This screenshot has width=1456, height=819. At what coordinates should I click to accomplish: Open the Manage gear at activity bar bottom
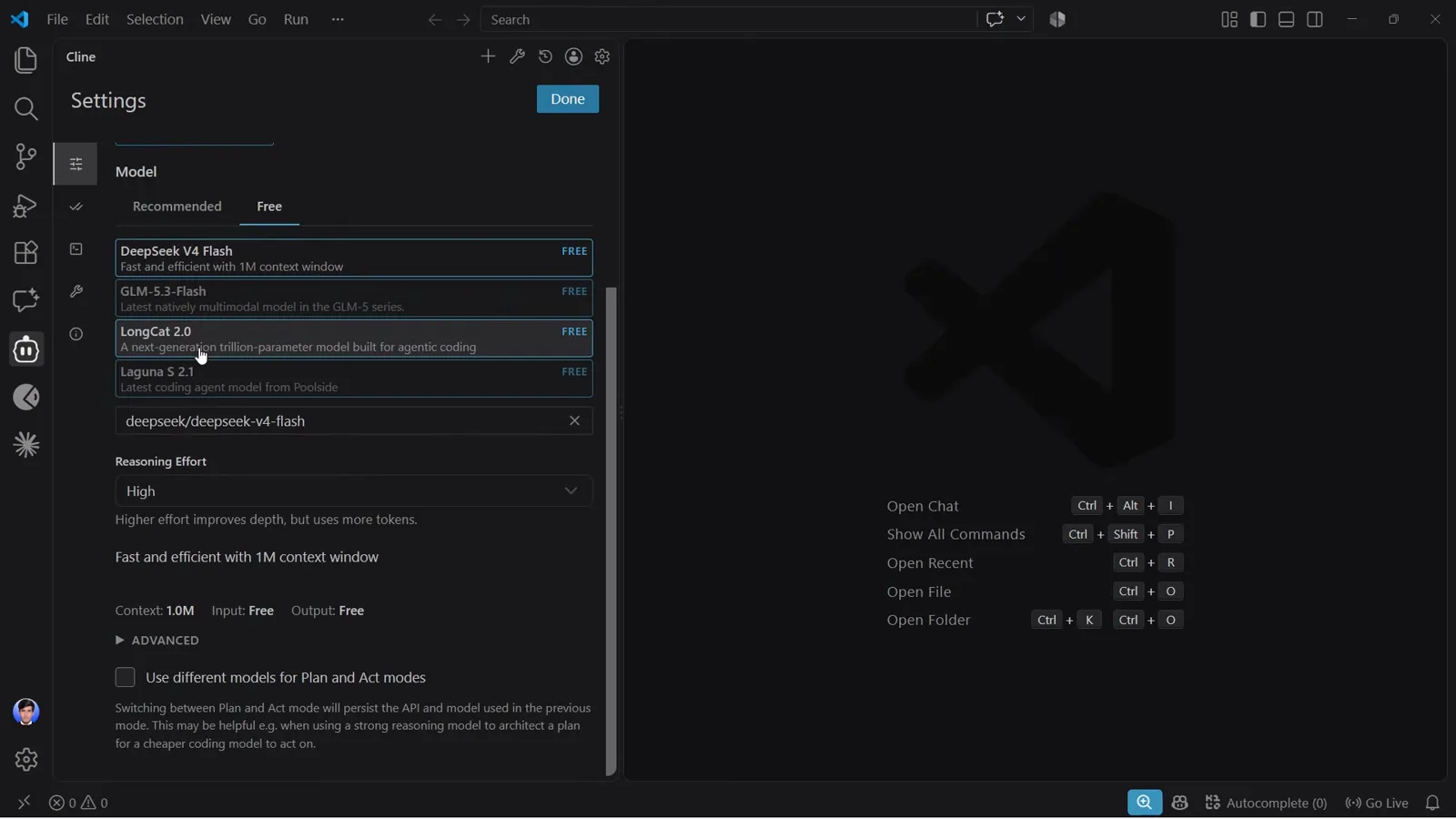coord(25,760)
